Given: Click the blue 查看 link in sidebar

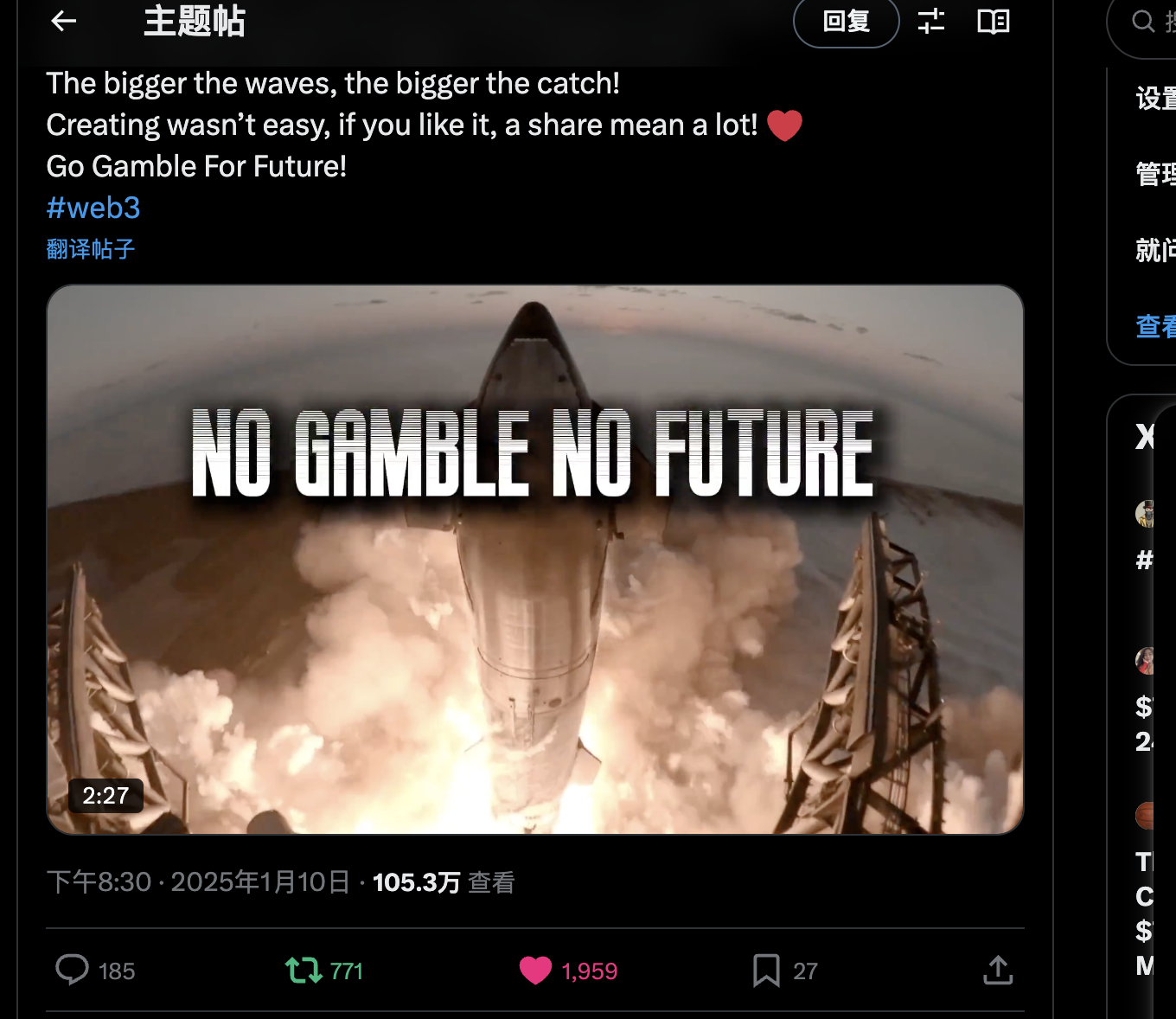Looking at the screenshot, I should click(x=1155, y=326).
